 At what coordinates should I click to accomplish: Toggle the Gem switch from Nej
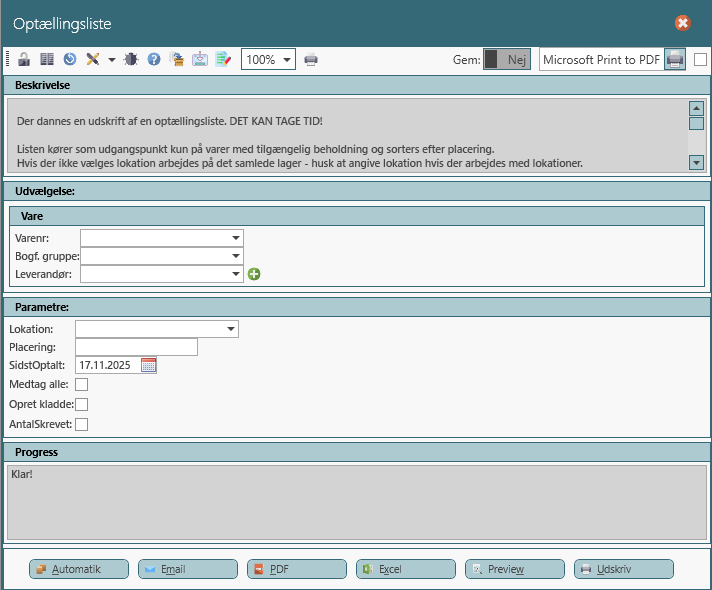pos(506,60)
